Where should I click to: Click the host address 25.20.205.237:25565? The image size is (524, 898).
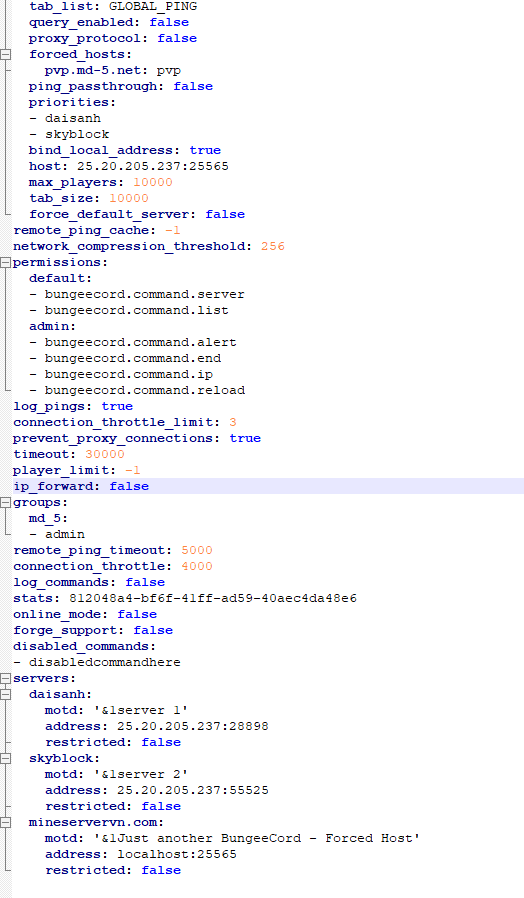(x=153, y=166)
